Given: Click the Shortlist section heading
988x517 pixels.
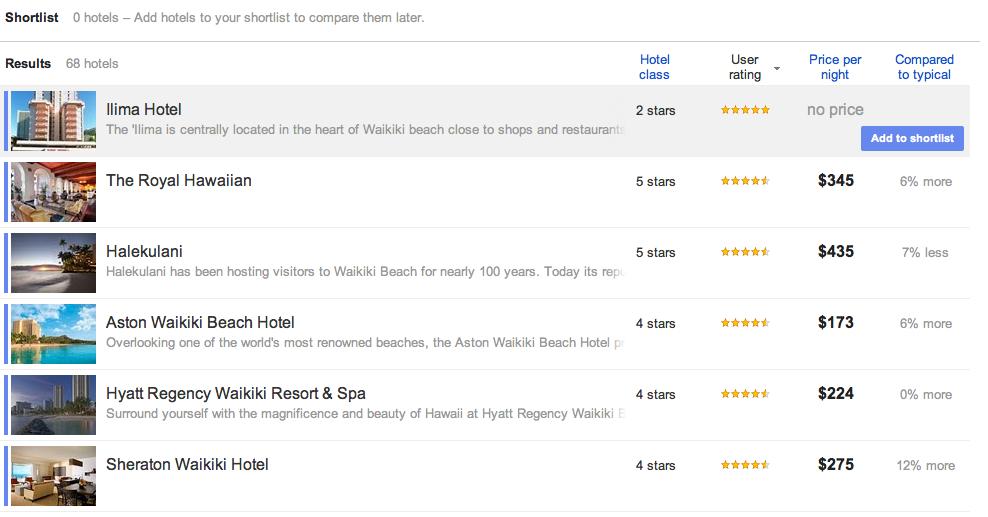Looking at the screenshot, I should [x=32, y=17].
